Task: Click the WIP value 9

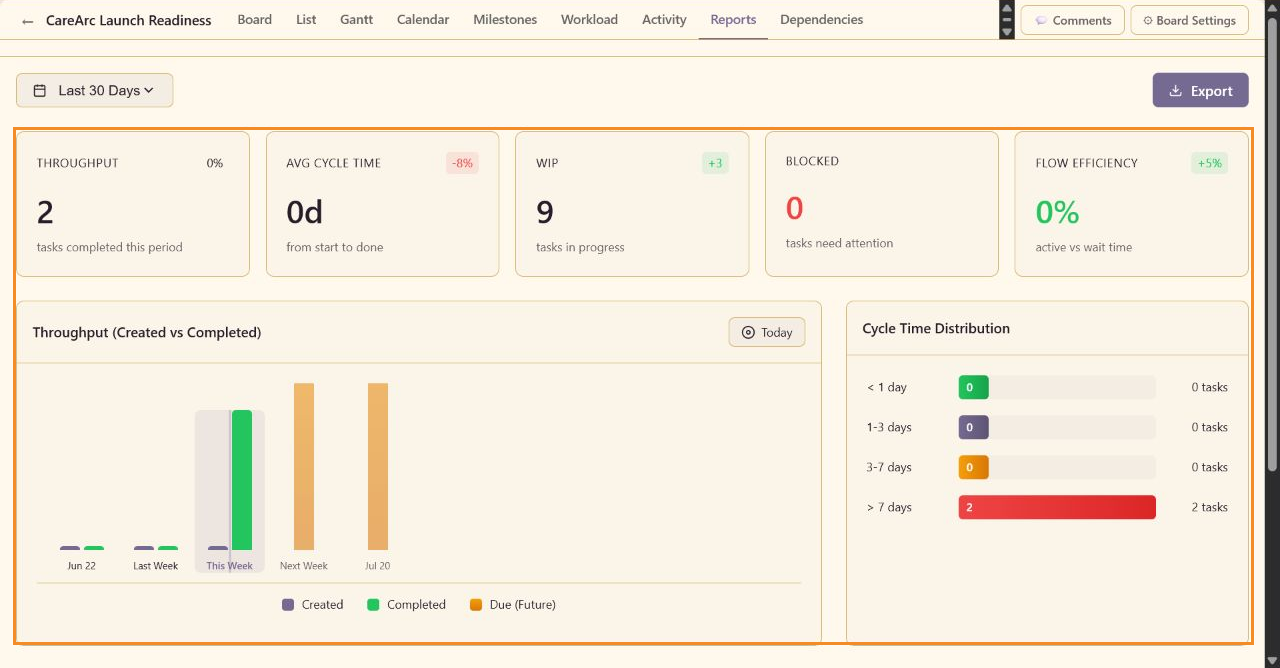Action: [545, 212]
